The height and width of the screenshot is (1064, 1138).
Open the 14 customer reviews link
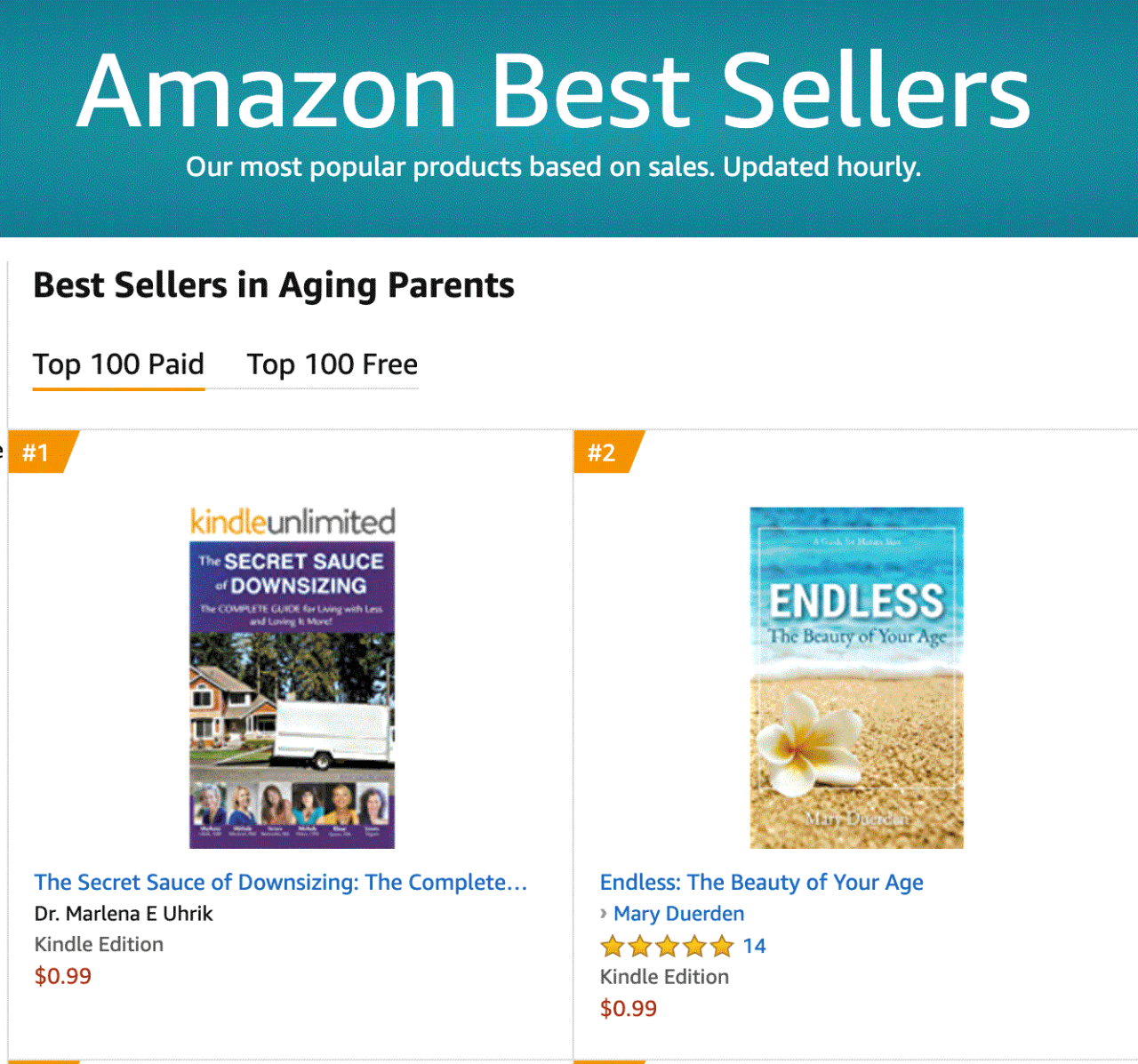tap(754, 946)
